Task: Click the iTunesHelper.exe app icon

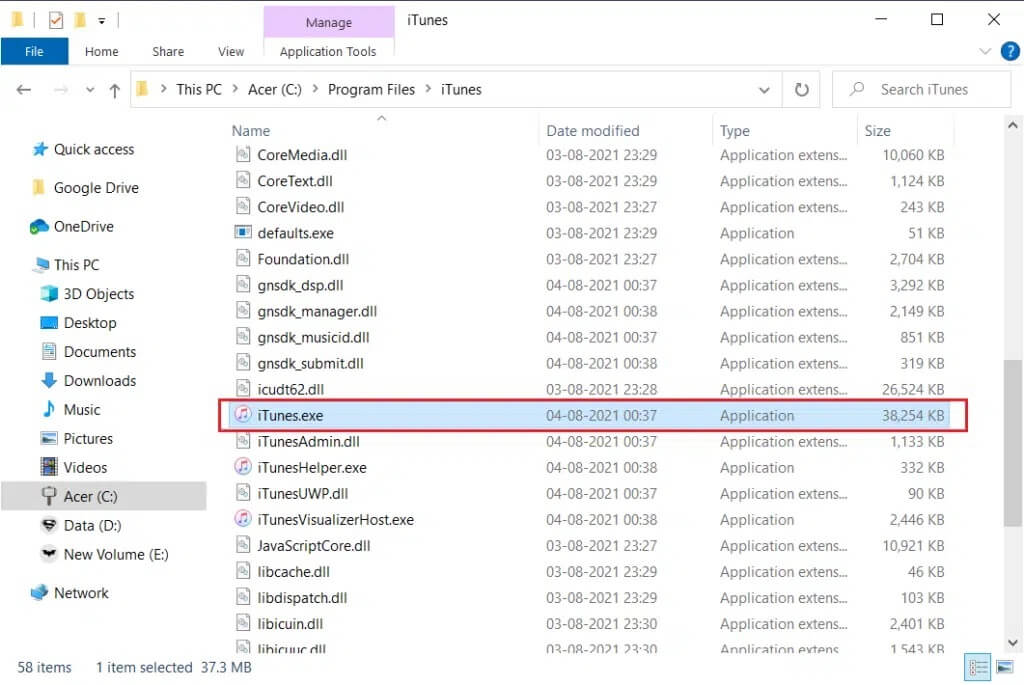Action: pyautogui.click(x=243, y=466)
